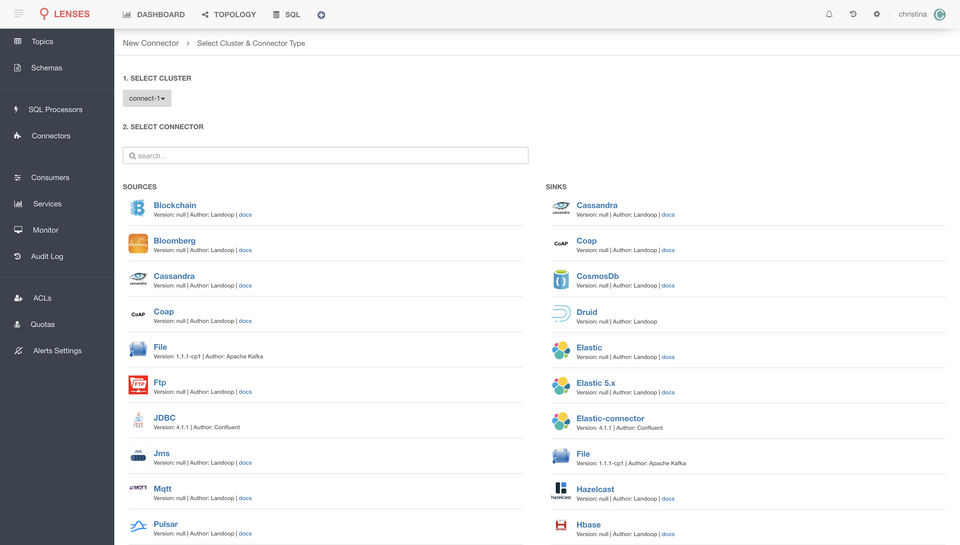The image size is (960, 545).
Task: Click New Connector breadcrumb
Action: [x=151, y=43]
